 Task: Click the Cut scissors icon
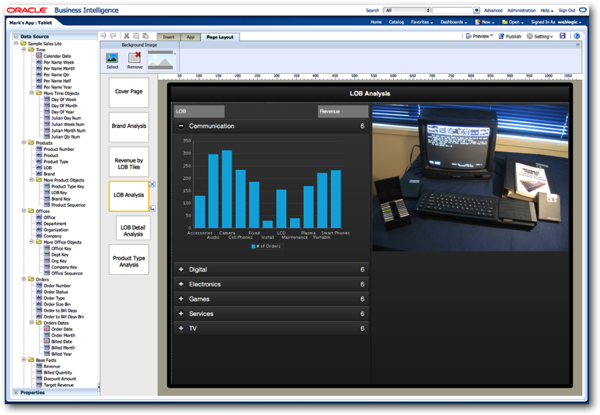point(126,36)
